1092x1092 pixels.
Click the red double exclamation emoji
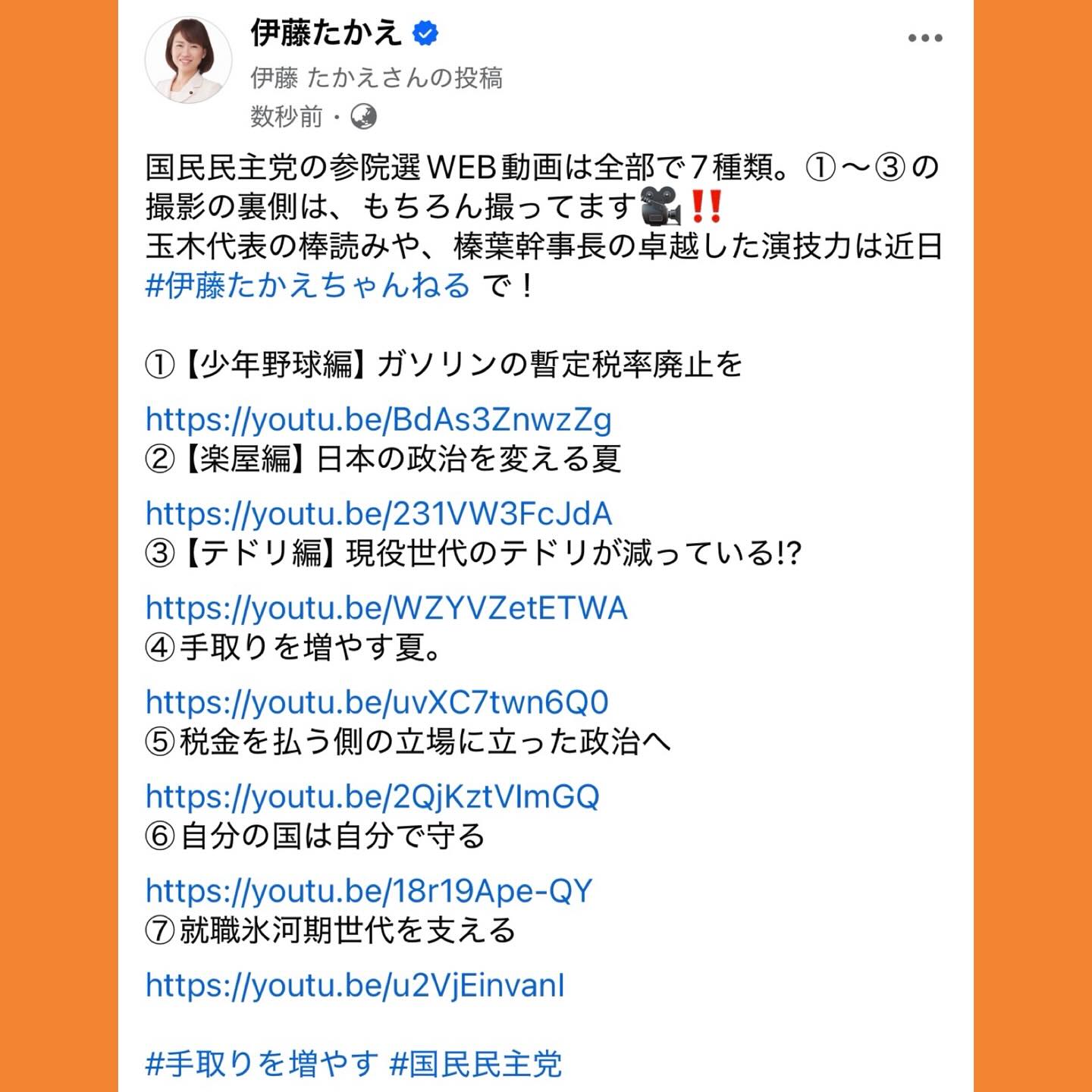[706, 206]
